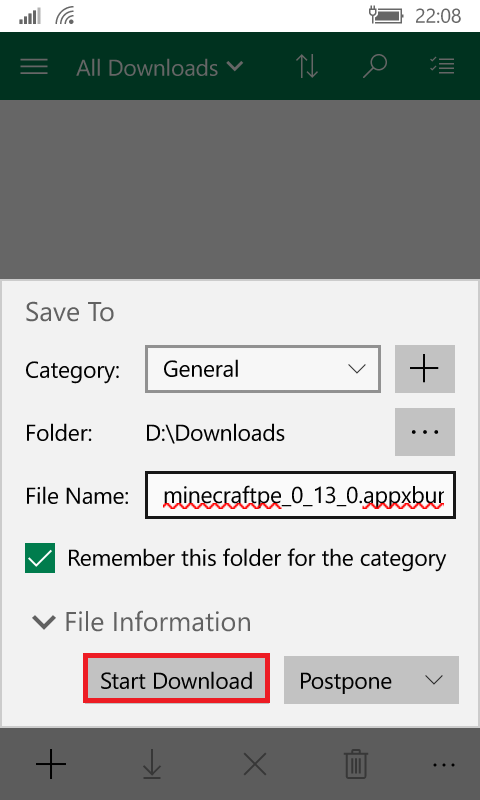
Task: Browse for folder with the ellipsis button
Action: point(425,432)
